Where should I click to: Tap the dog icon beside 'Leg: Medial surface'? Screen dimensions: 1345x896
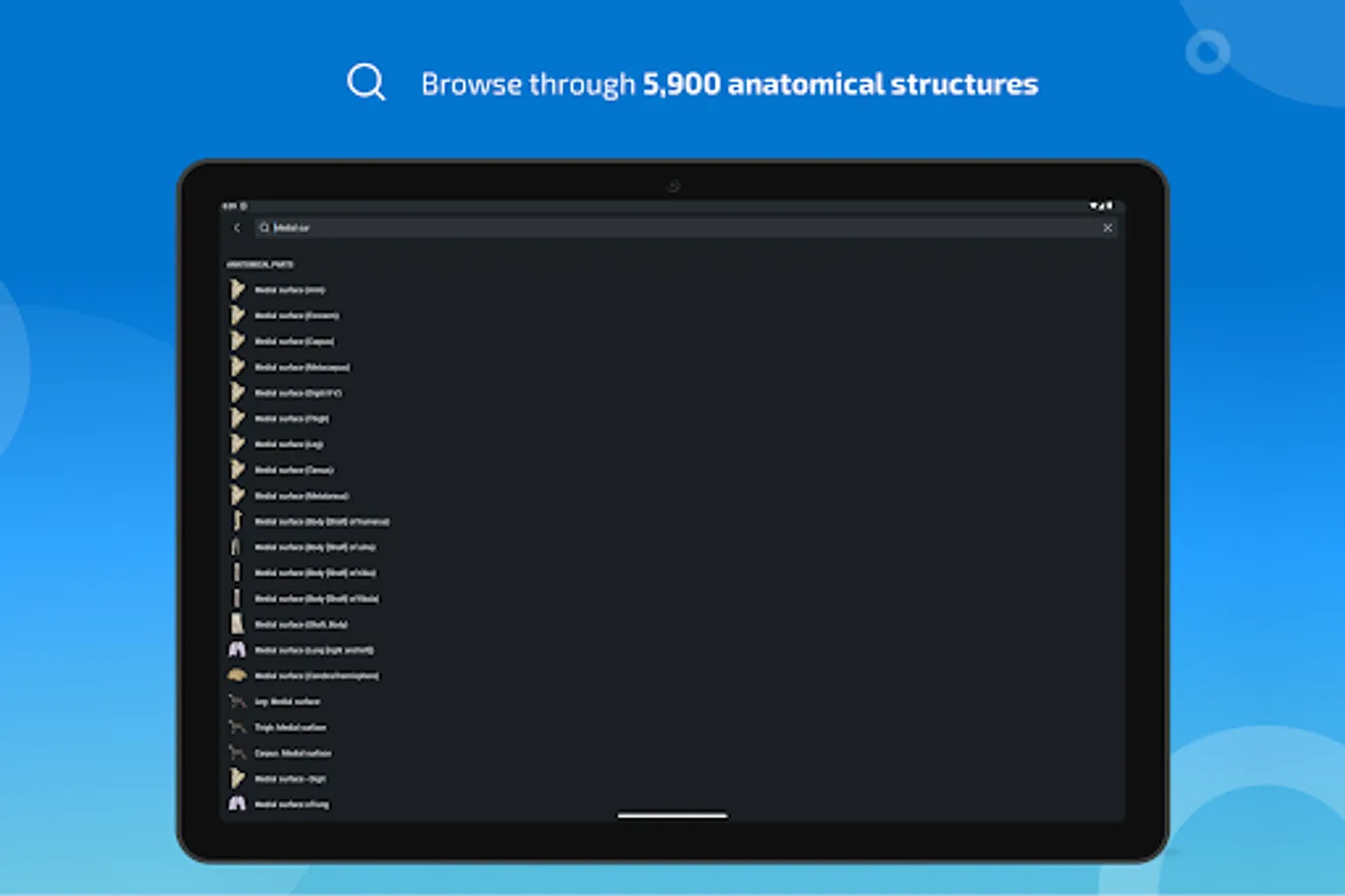click(237, 702)
